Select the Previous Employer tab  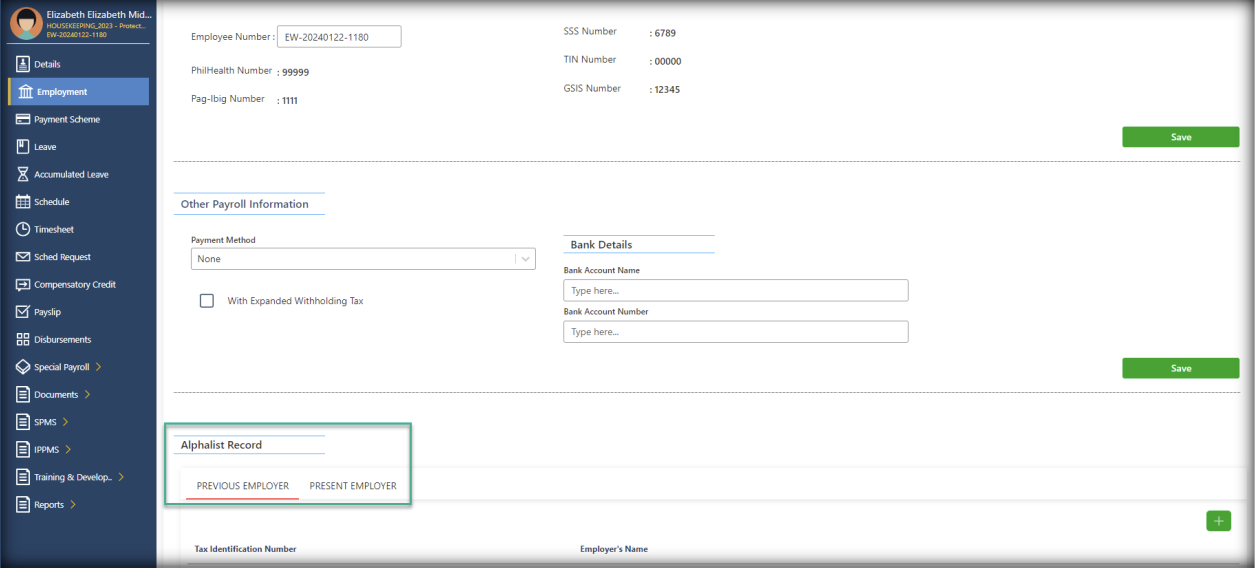coord(243,486)
